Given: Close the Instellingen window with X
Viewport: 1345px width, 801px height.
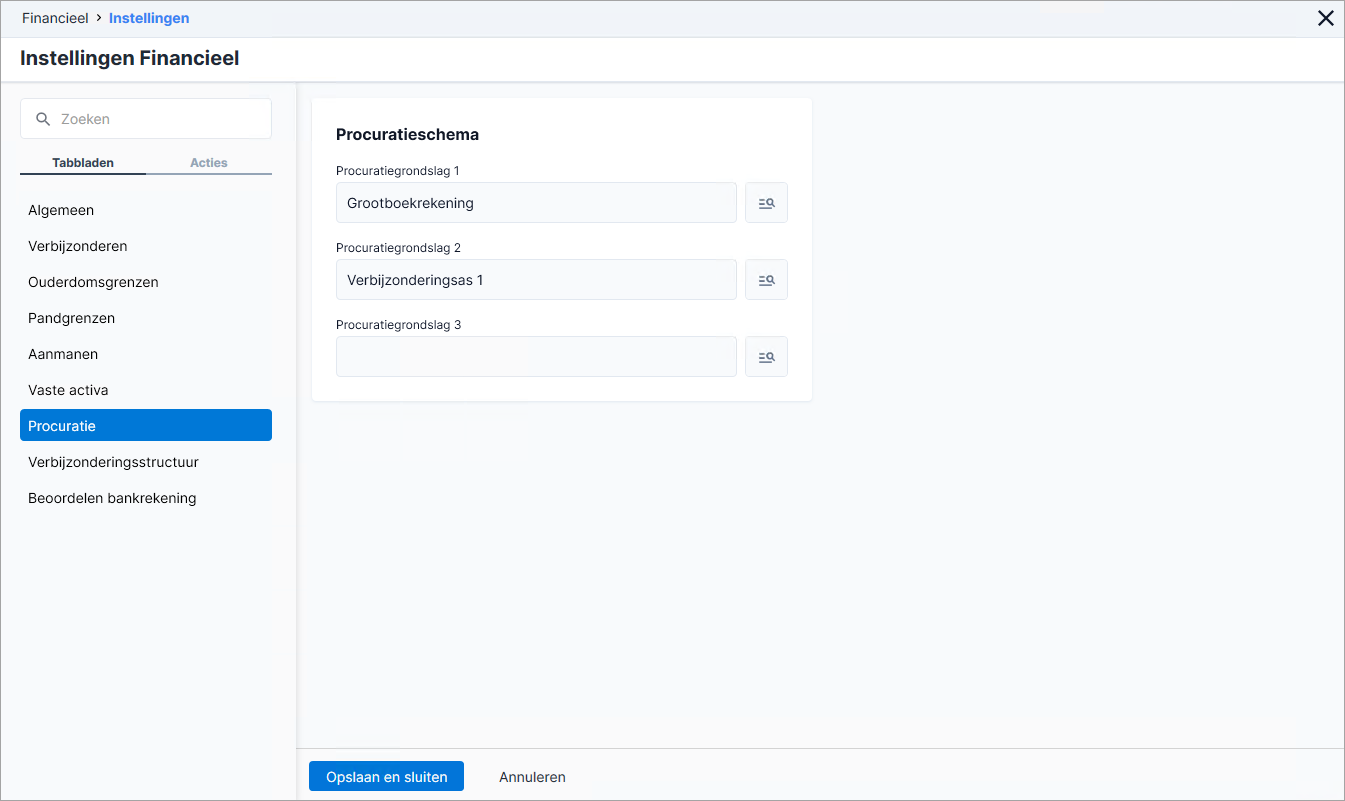Looking at the screenshot, I should [1326, 18].
